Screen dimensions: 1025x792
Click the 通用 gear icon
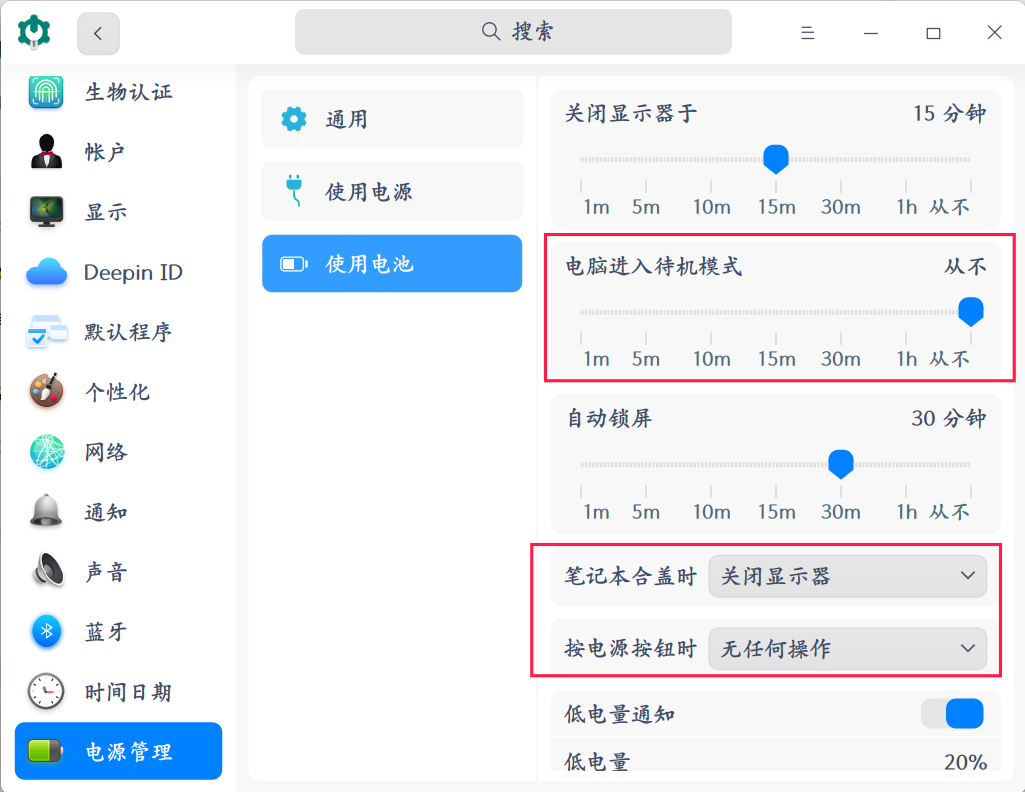(294, 119)
